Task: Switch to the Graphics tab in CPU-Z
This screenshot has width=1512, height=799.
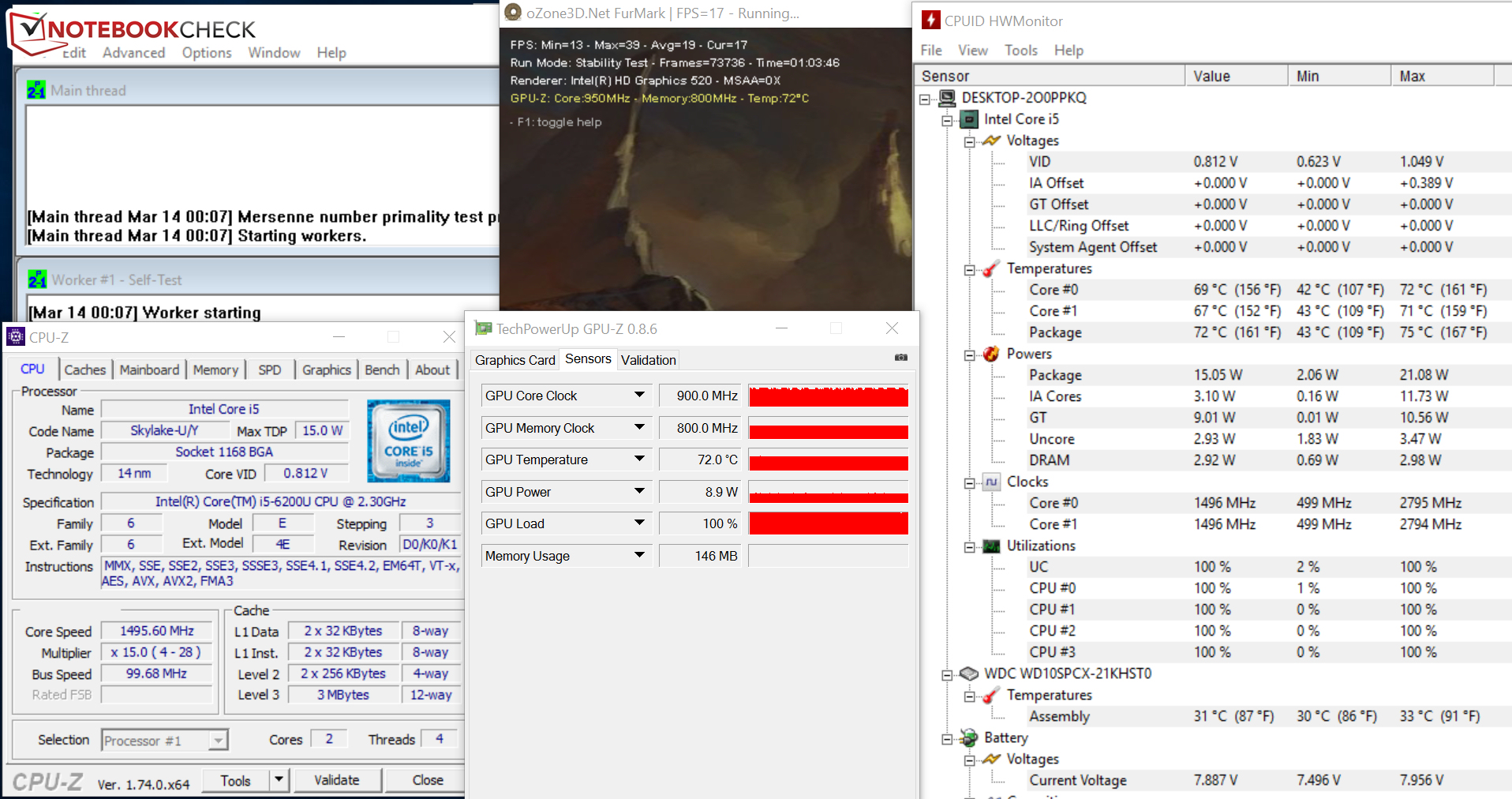Action: point(327,369)
